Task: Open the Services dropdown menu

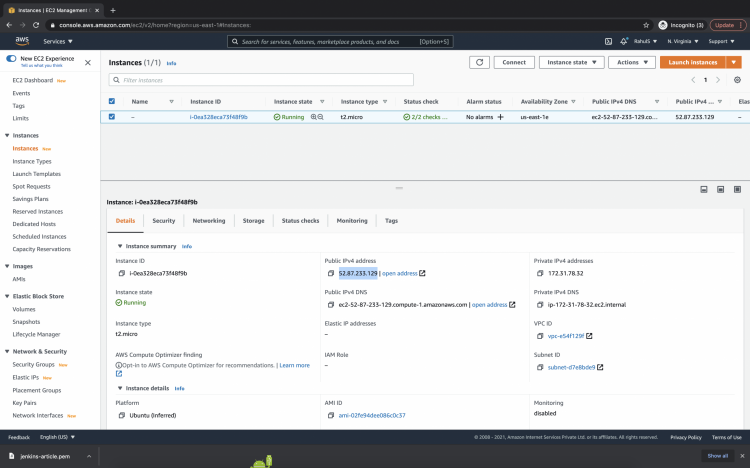Action: [58, 42]
